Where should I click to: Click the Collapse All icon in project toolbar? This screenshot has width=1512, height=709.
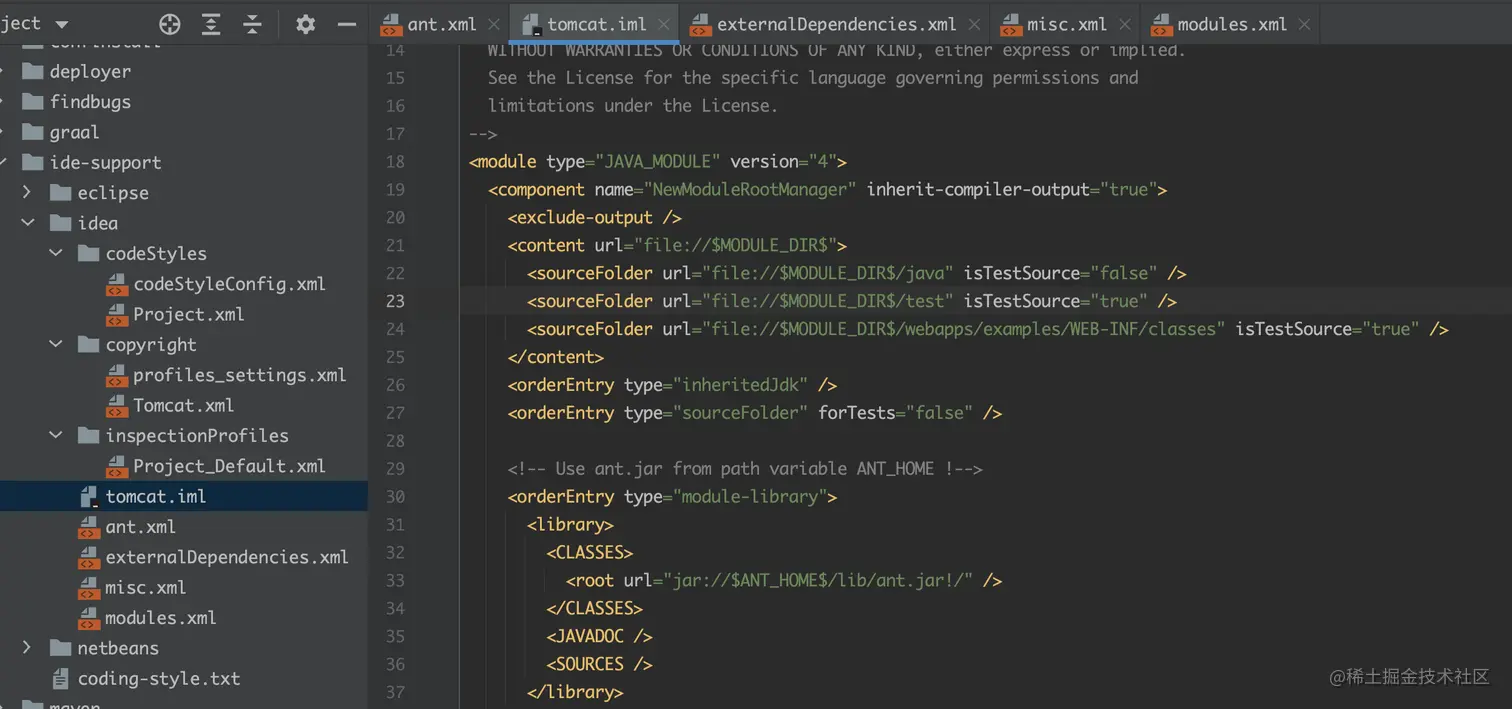pos(253,24)
